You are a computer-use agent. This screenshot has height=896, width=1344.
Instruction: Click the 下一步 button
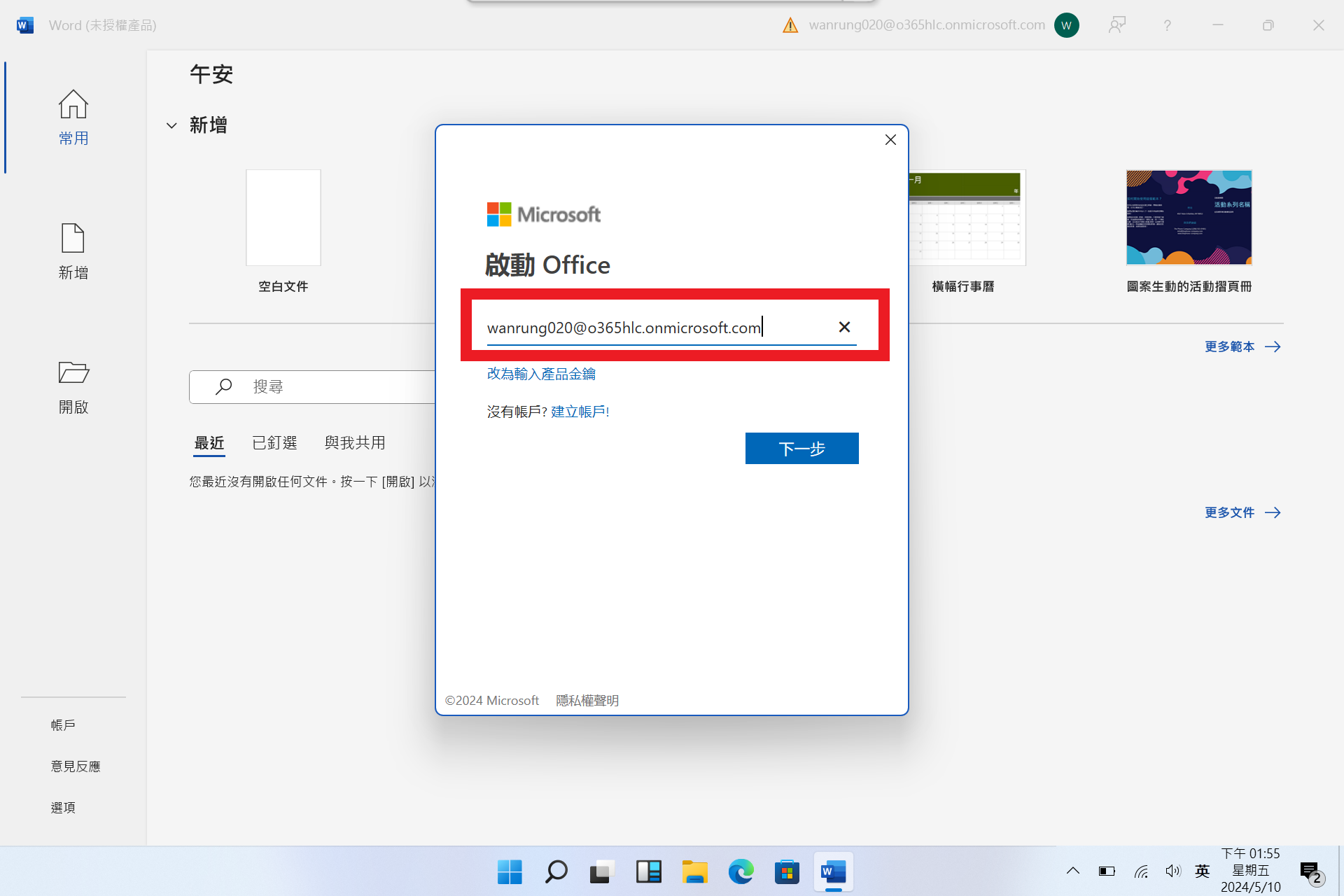click(801, 449)
